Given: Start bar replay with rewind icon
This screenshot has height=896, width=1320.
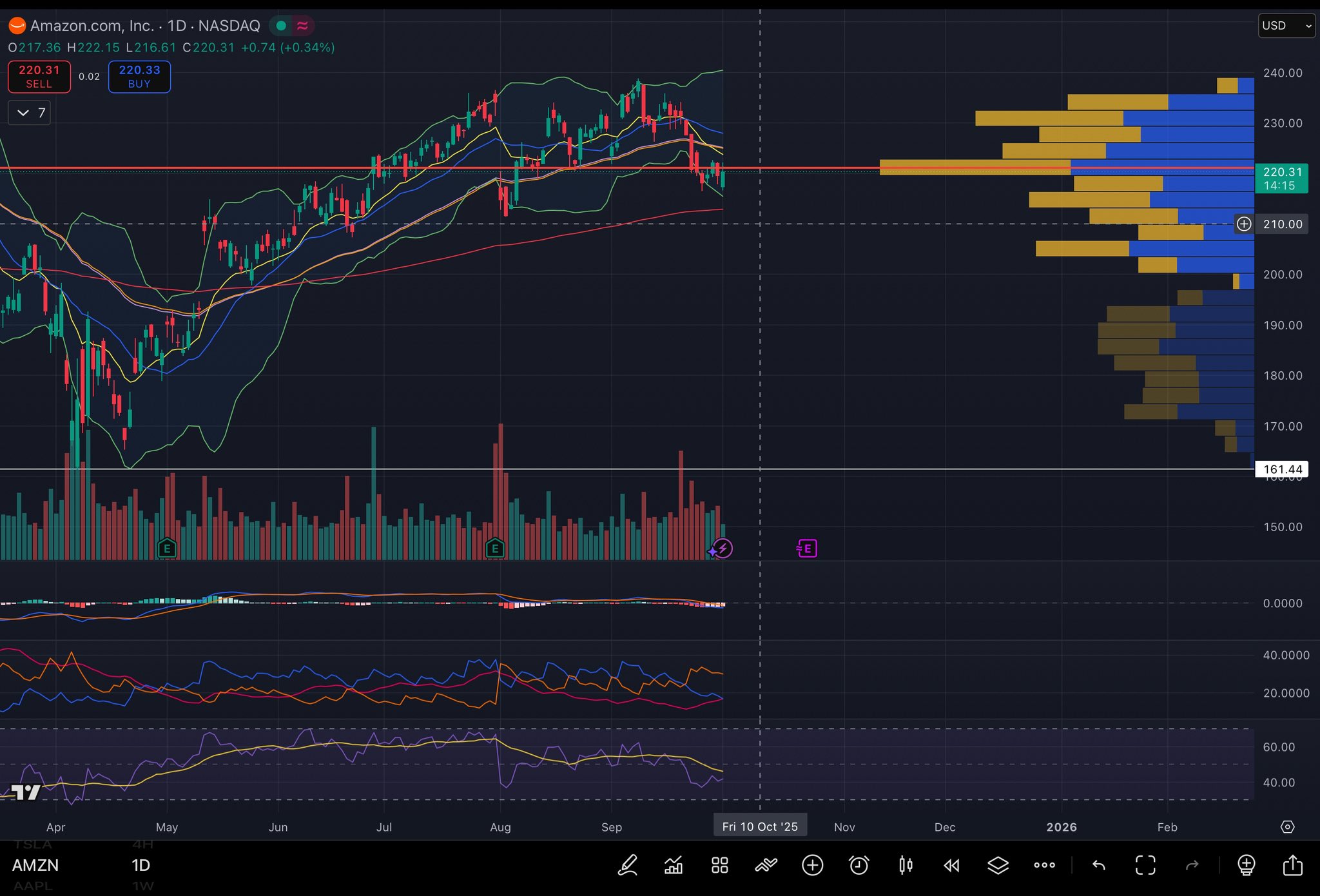Looking at the screenshot, I should coord(951,865).
